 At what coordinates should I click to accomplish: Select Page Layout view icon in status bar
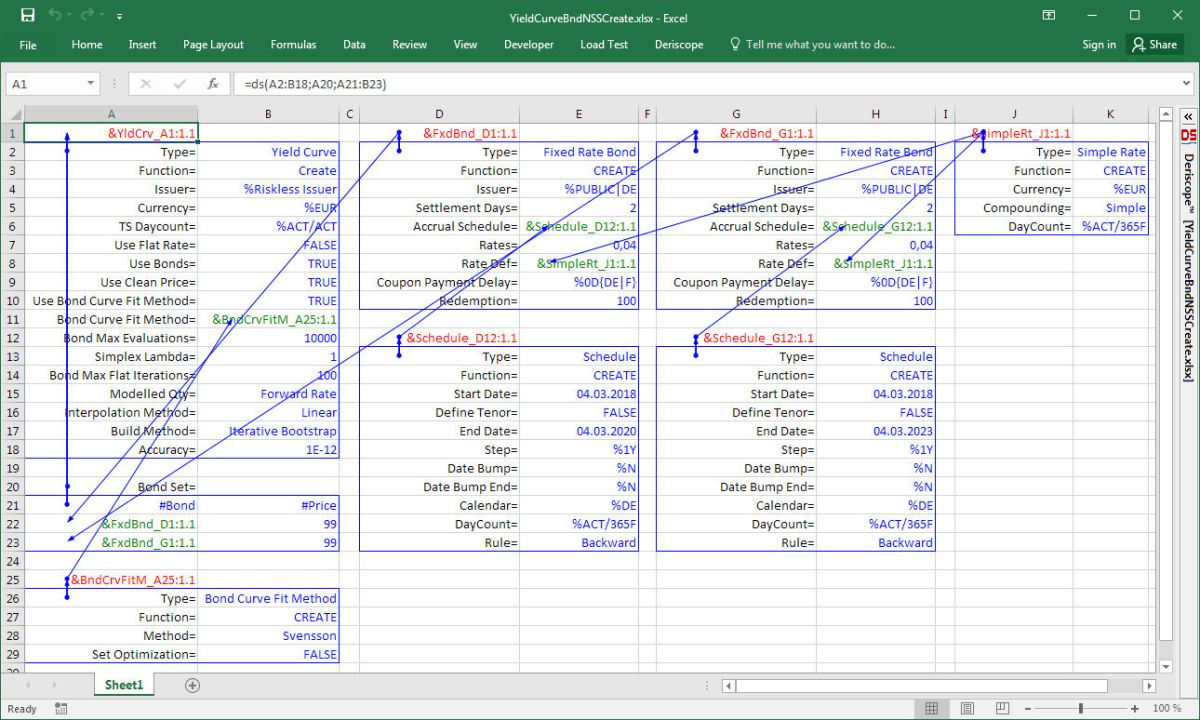967,708
